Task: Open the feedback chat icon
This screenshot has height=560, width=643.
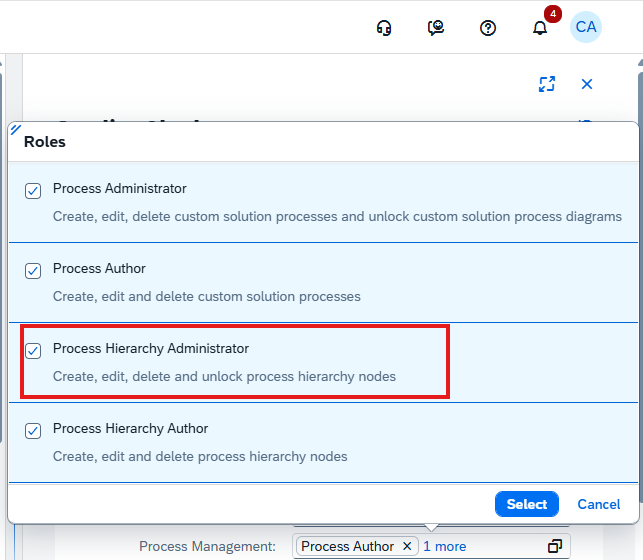Action: (436, 28)
